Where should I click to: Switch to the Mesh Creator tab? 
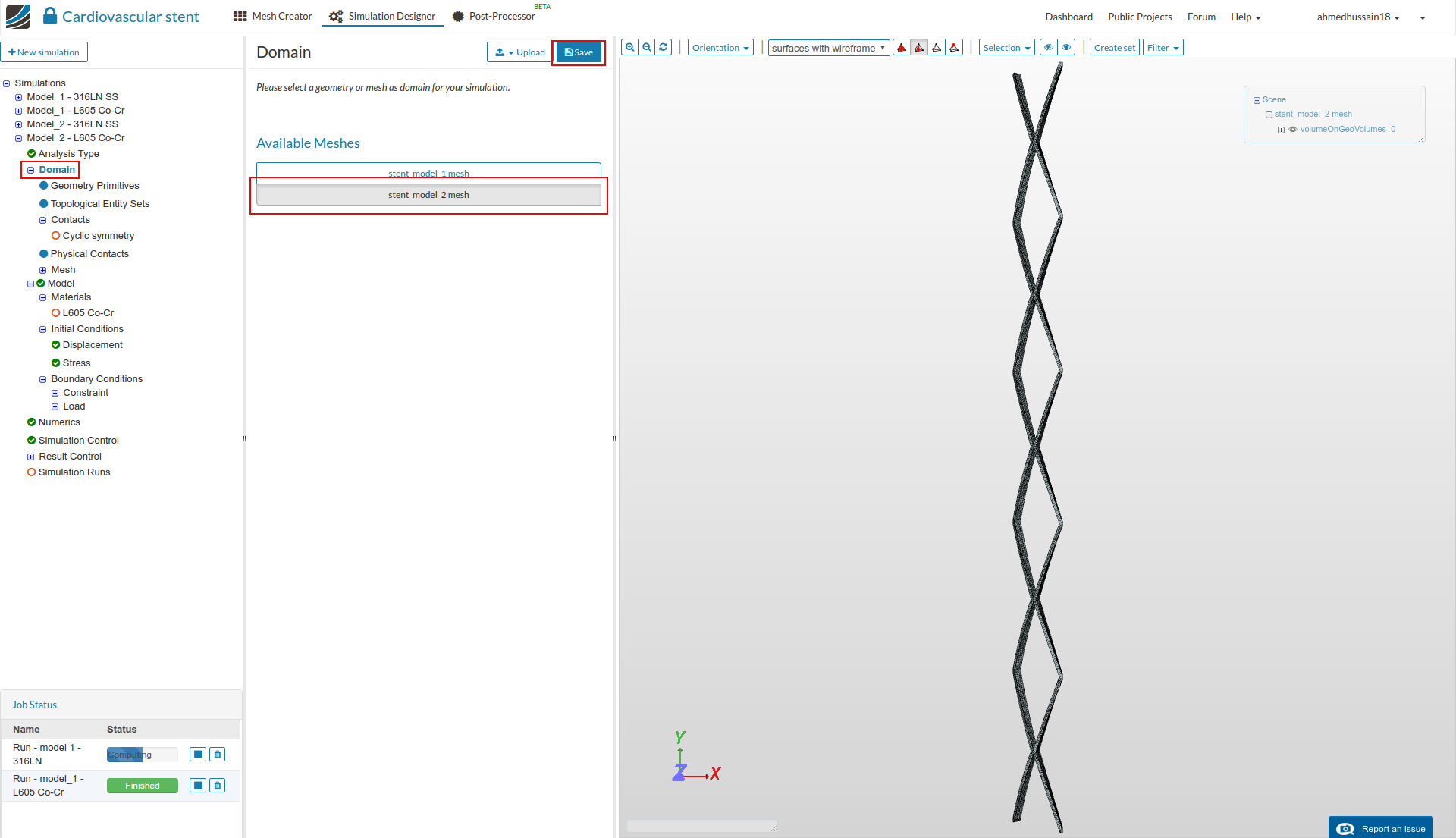pos(273,16)
